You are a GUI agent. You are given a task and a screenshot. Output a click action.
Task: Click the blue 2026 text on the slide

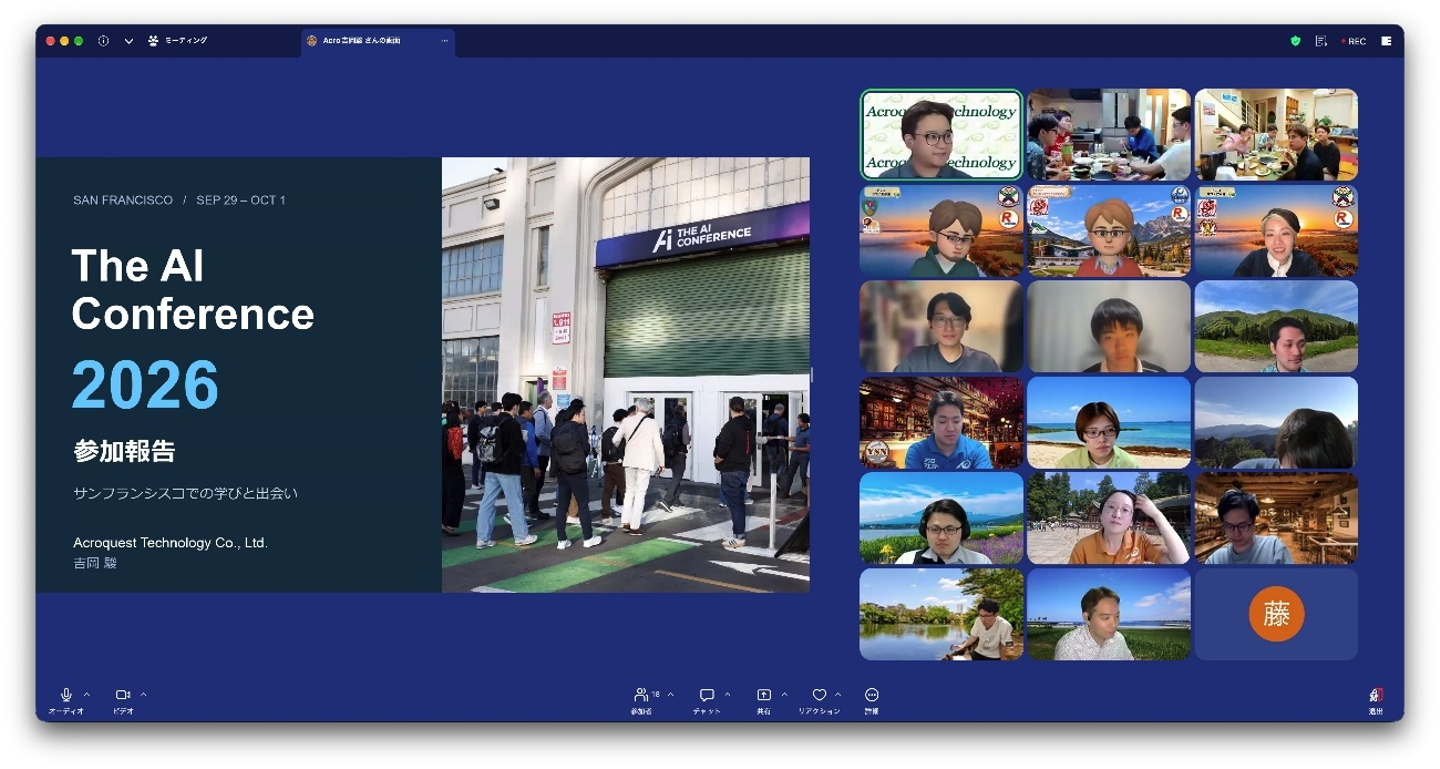coord(145,385)
